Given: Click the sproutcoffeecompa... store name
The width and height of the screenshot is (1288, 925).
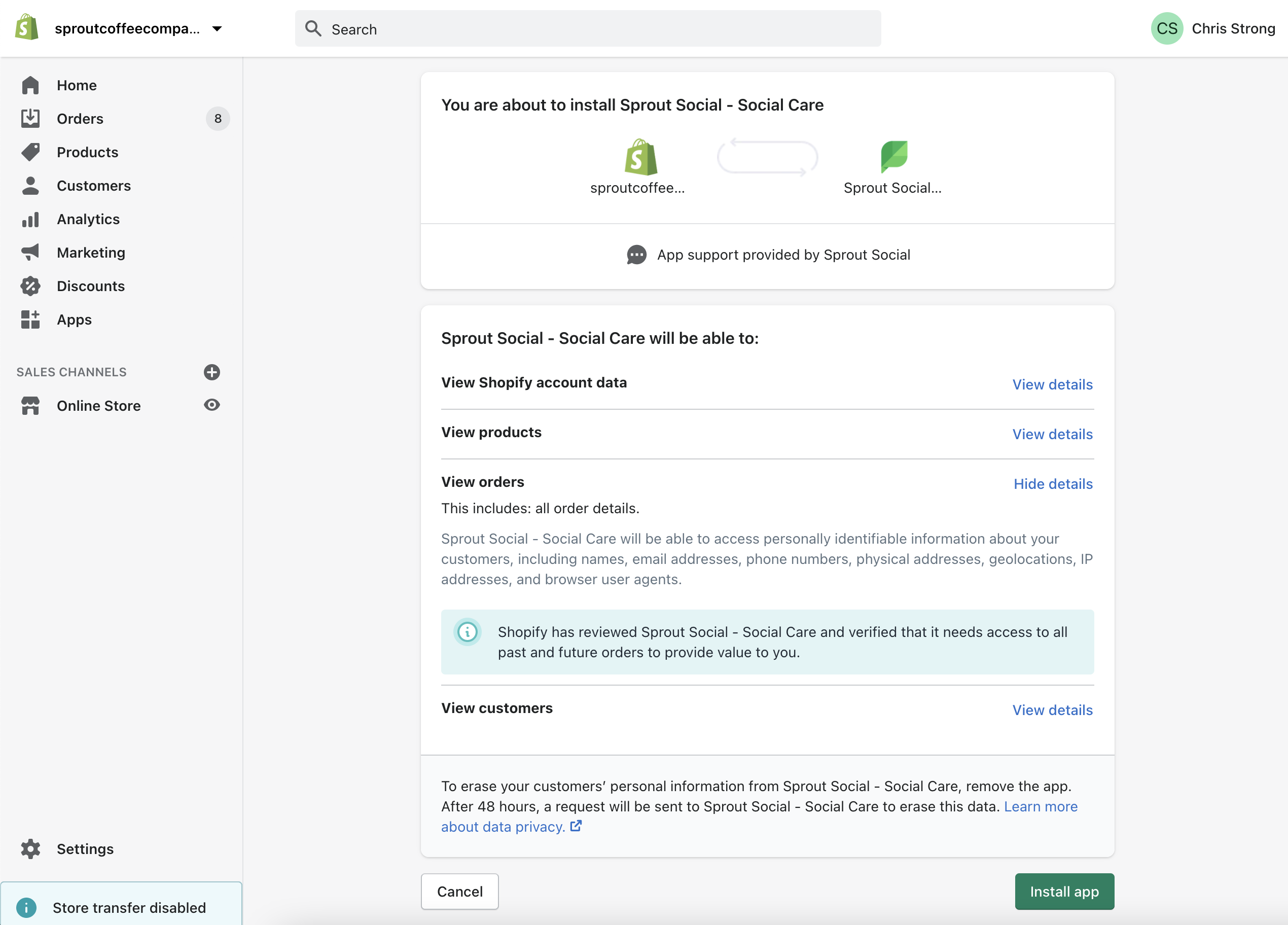Looking at the screenshot, I should click(x=127, y=28).
